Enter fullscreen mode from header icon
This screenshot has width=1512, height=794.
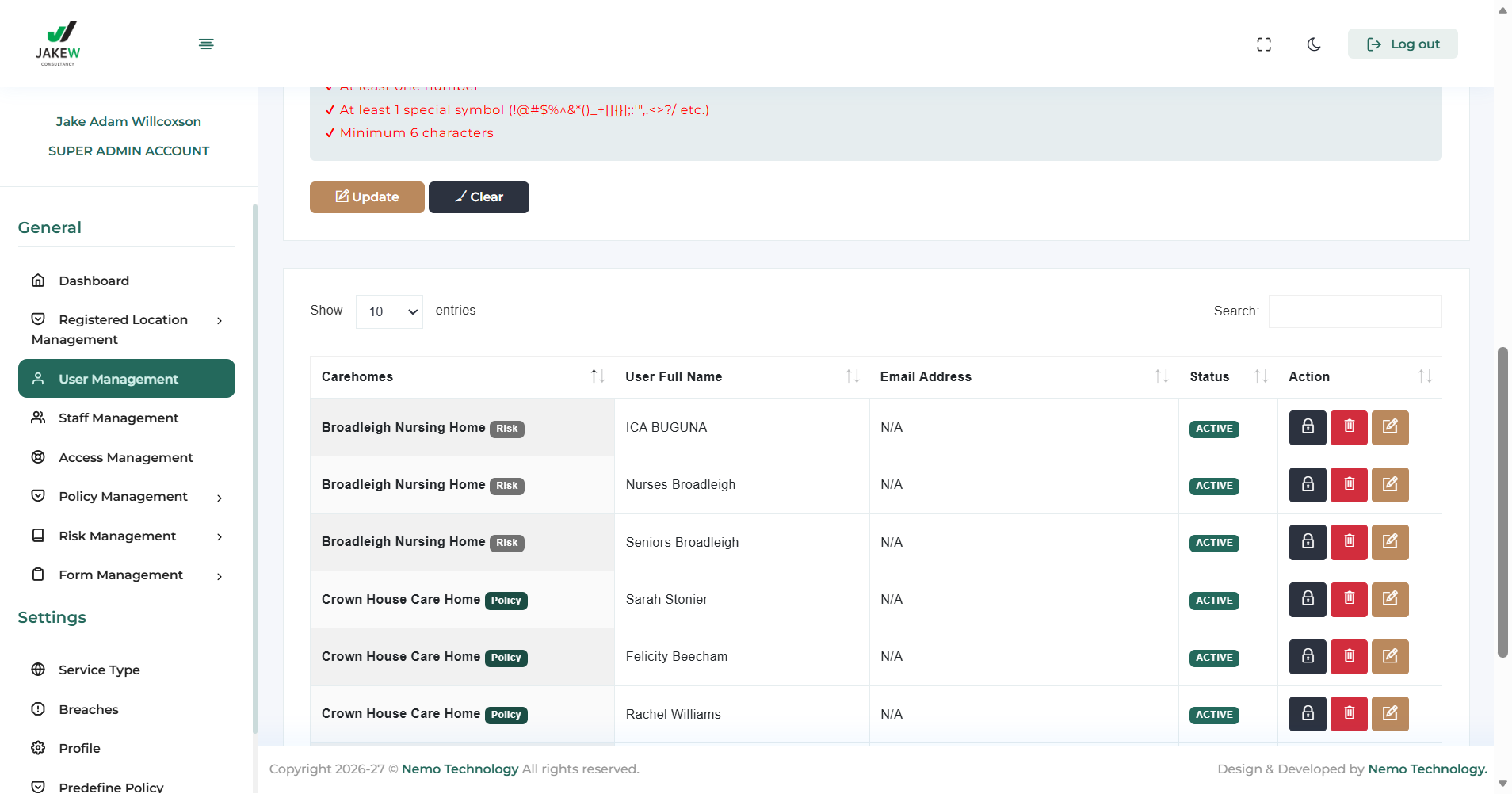coord(1263,44)
